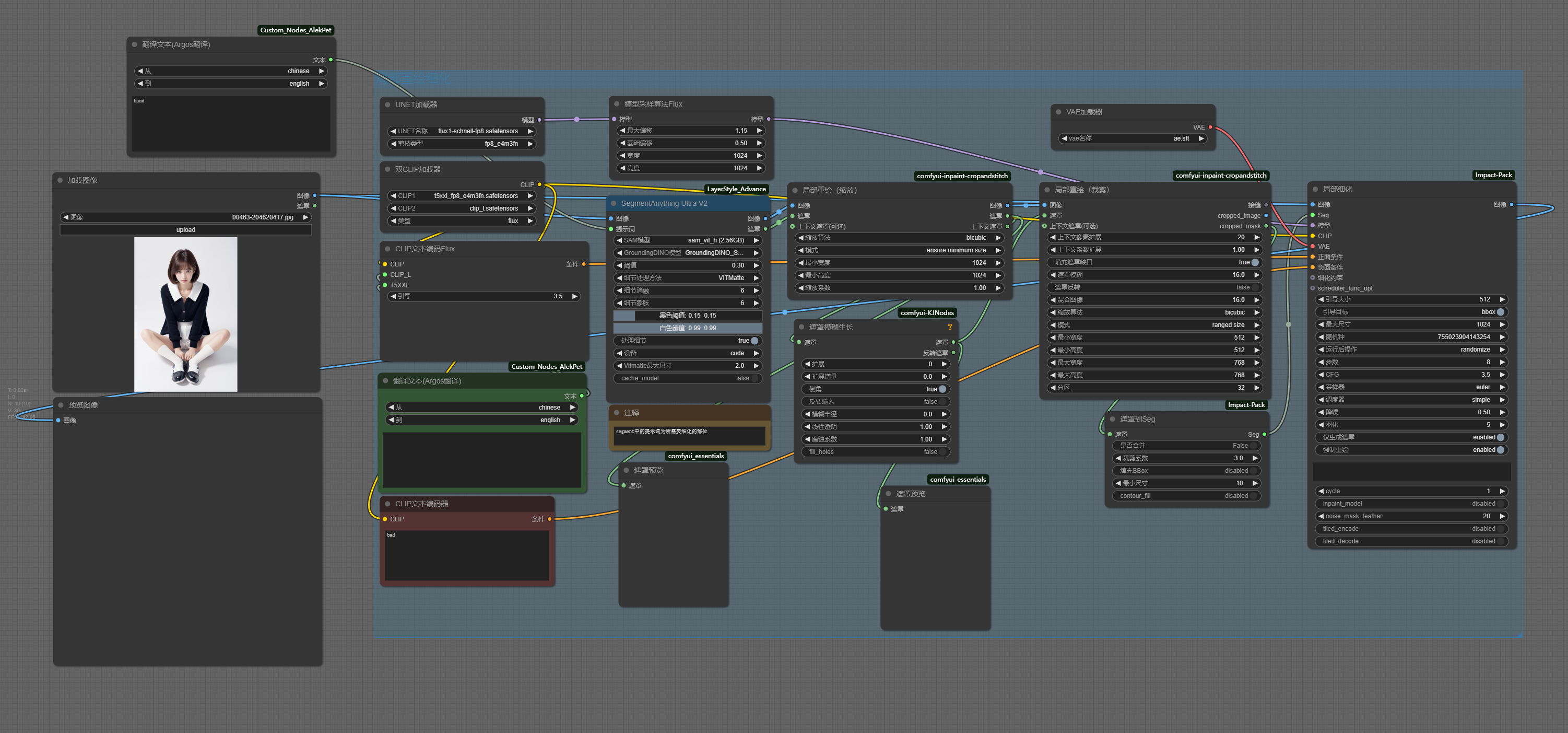1568x733 pixels.
Task: Decrease CFG value using its left arrow
Action: click(1321, 375)
